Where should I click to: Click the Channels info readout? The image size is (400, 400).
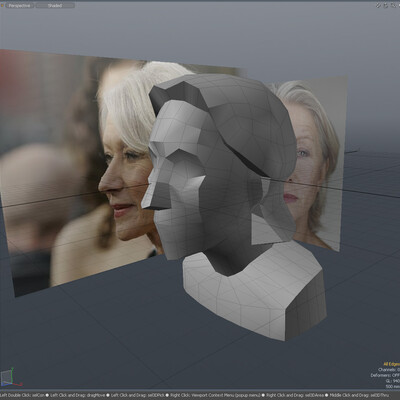[389, 370]
